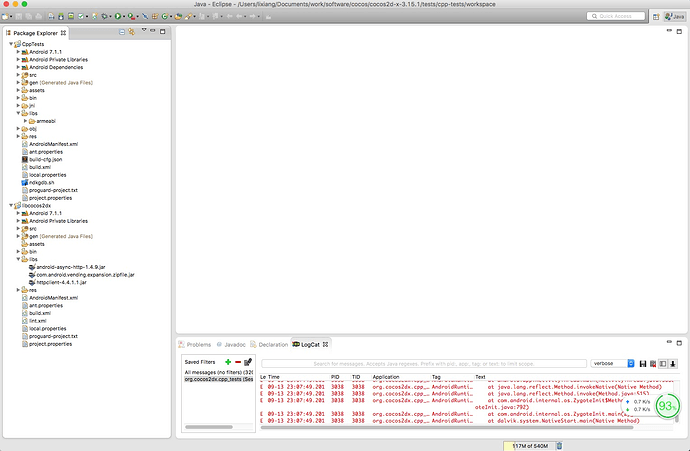
Task: Click the Run External Tools icon
Action: [131, 16]
